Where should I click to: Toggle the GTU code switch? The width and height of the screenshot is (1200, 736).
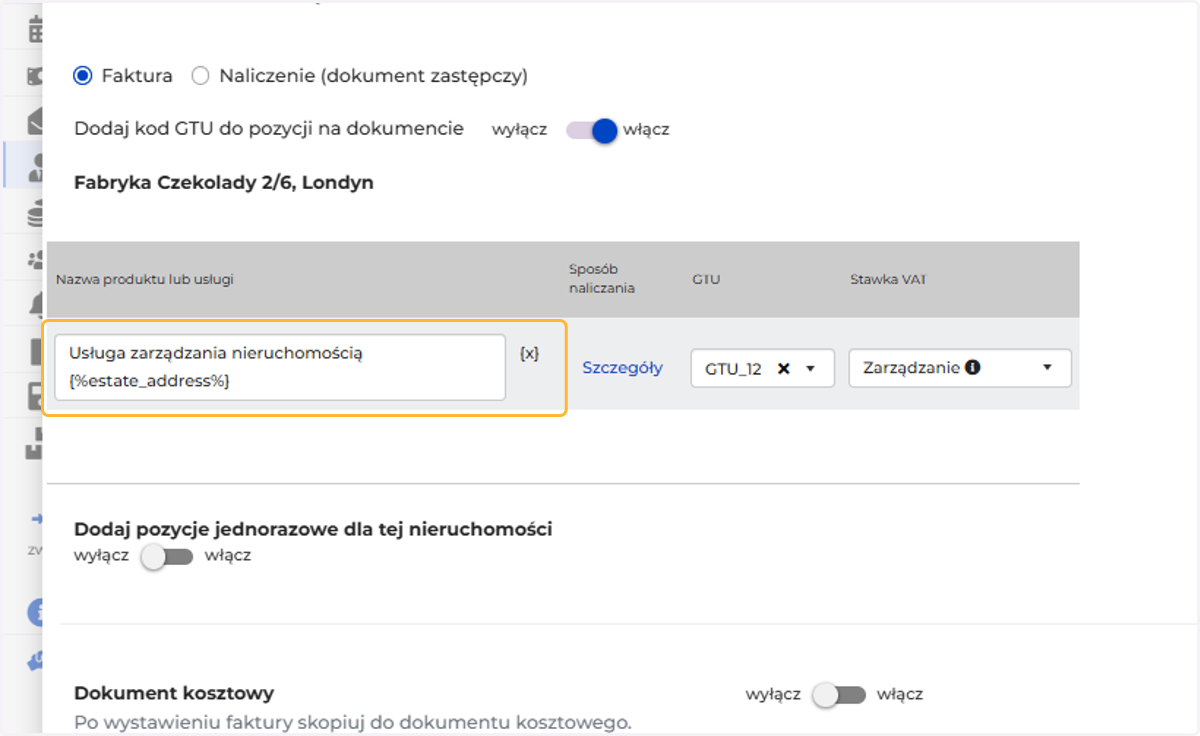click(x=592, y=130)
